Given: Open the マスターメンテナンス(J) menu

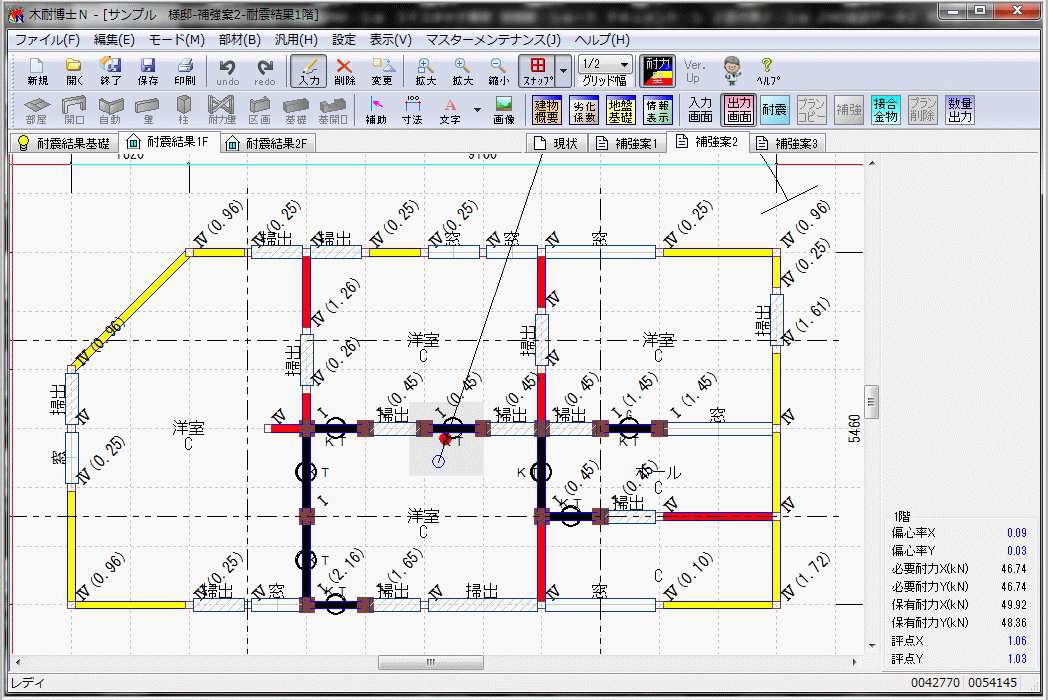Looking at the screenshot, I should coord(493,40).
